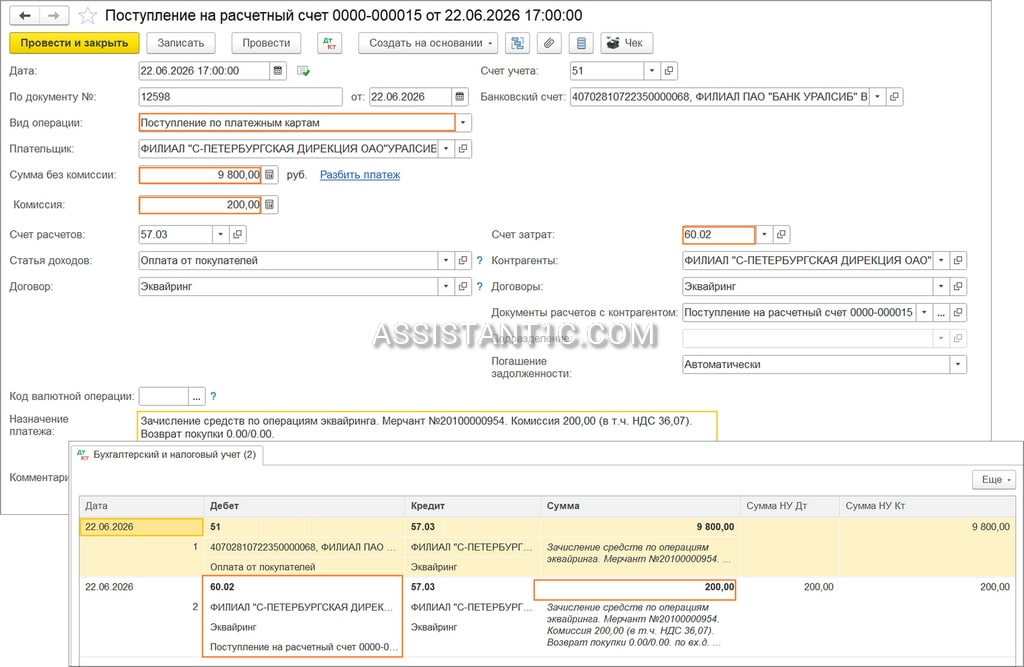This screenshot has width=1024, height=667.
Task: Show help for Статья доходов question mark
Action: (x=480, y=260)
